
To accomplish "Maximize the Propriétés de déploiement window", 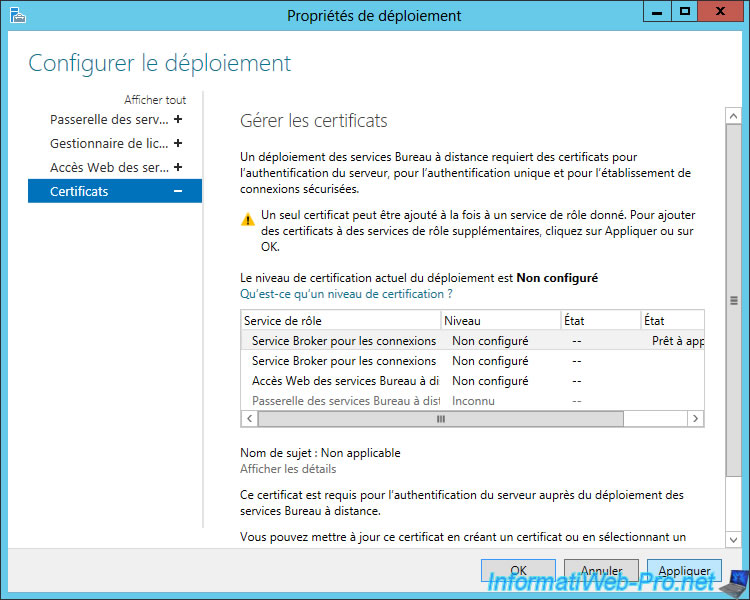I will (684, 11).
